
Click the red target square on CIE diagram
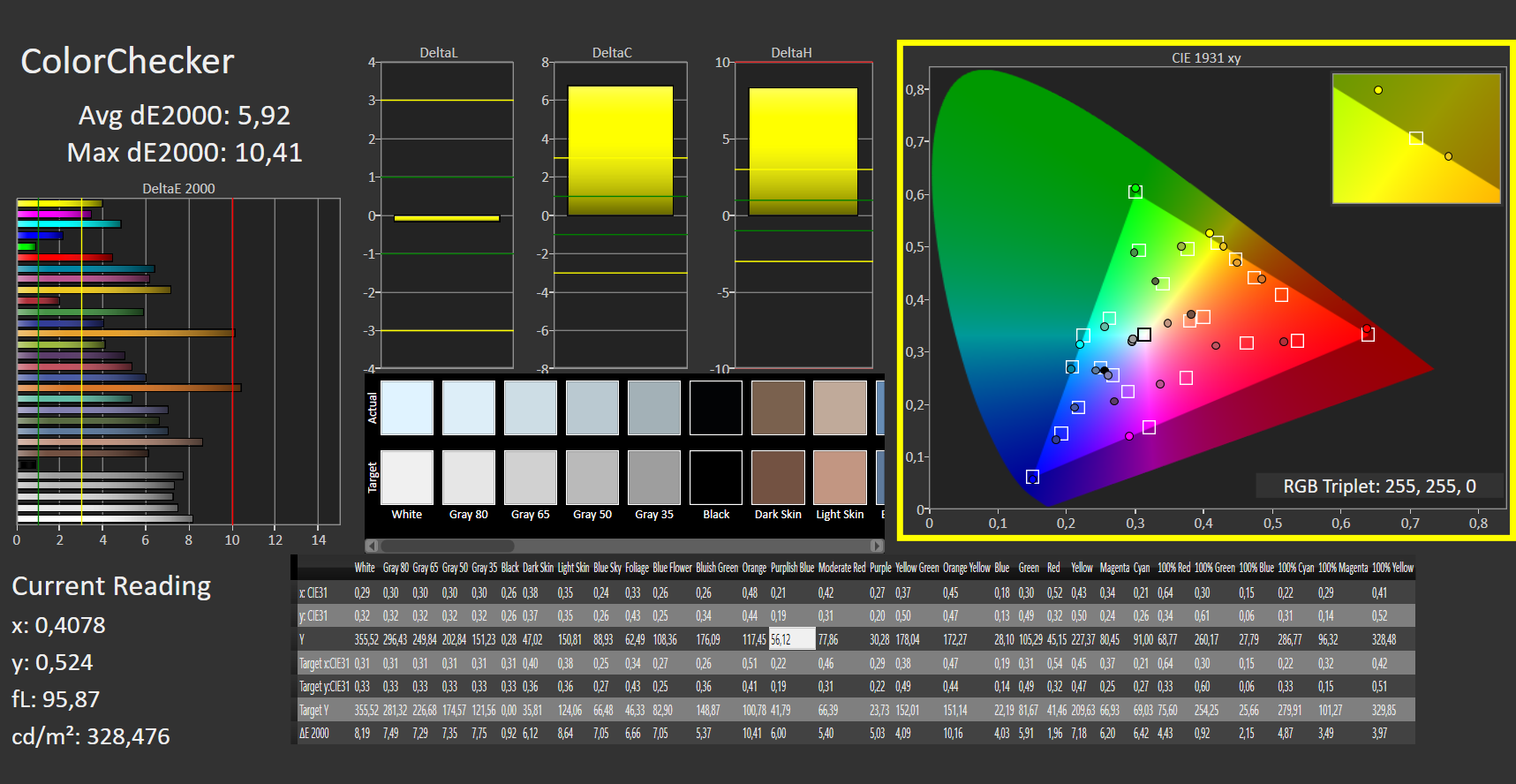1368,335
